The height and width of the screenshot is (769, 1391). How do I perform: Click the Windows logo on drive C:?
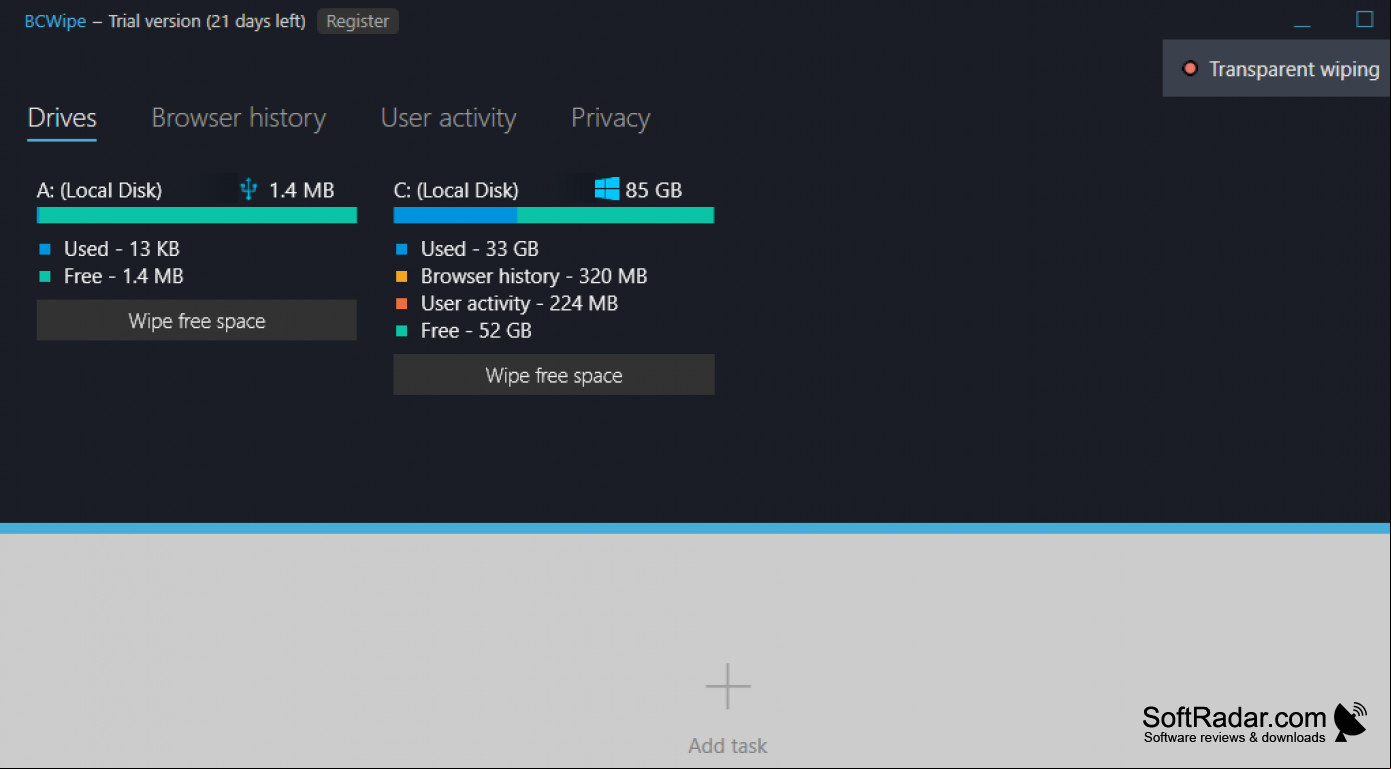click(x=607, y=189)
